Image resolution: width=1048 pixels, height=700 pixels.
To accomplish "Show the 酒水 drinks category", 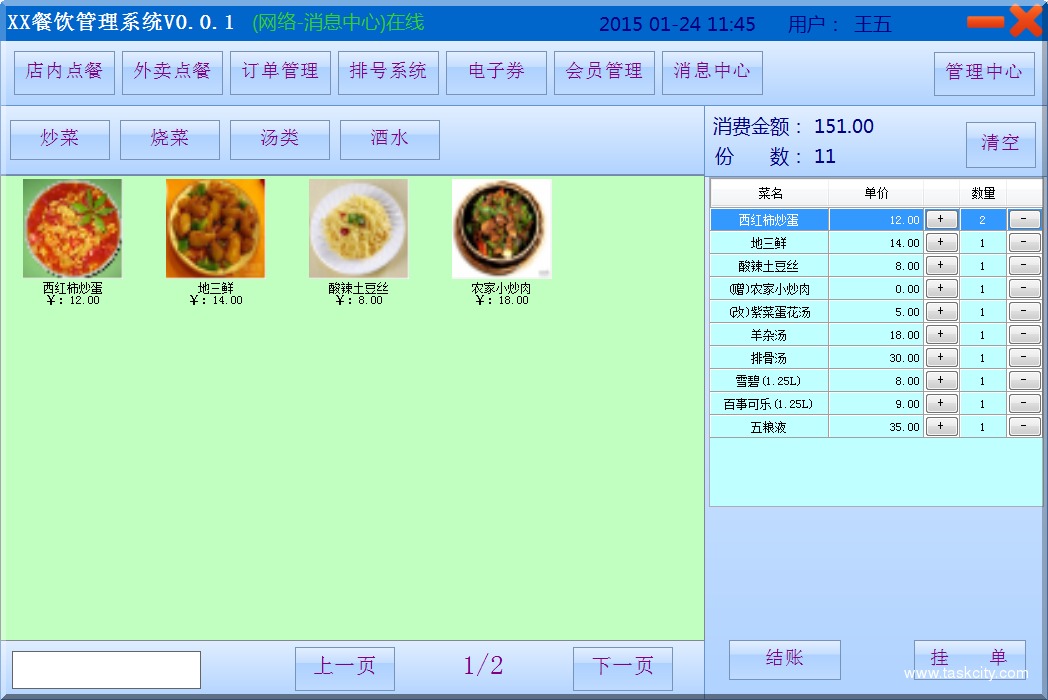I will coord(390,140).
